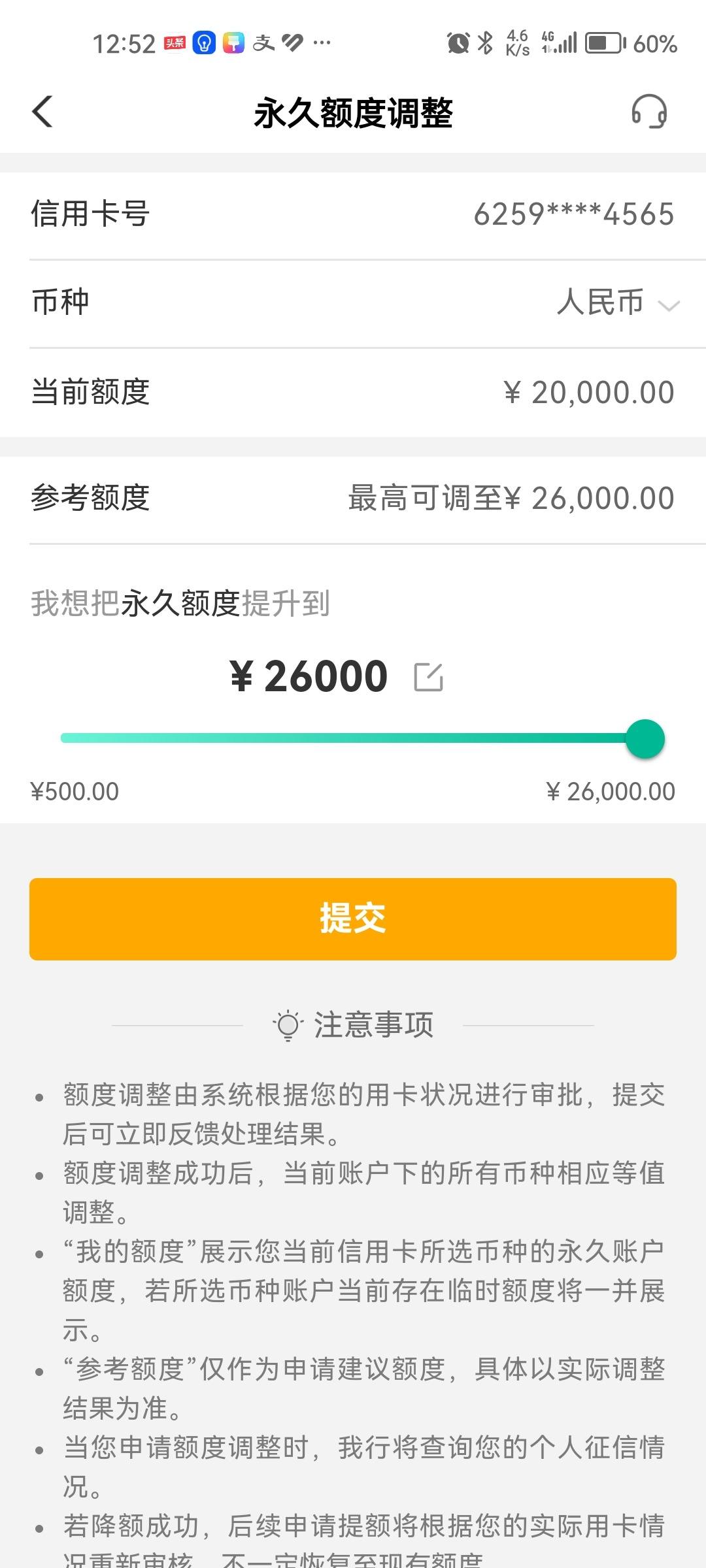Tap the edit amount pencil icon

[x=429, y=677]
